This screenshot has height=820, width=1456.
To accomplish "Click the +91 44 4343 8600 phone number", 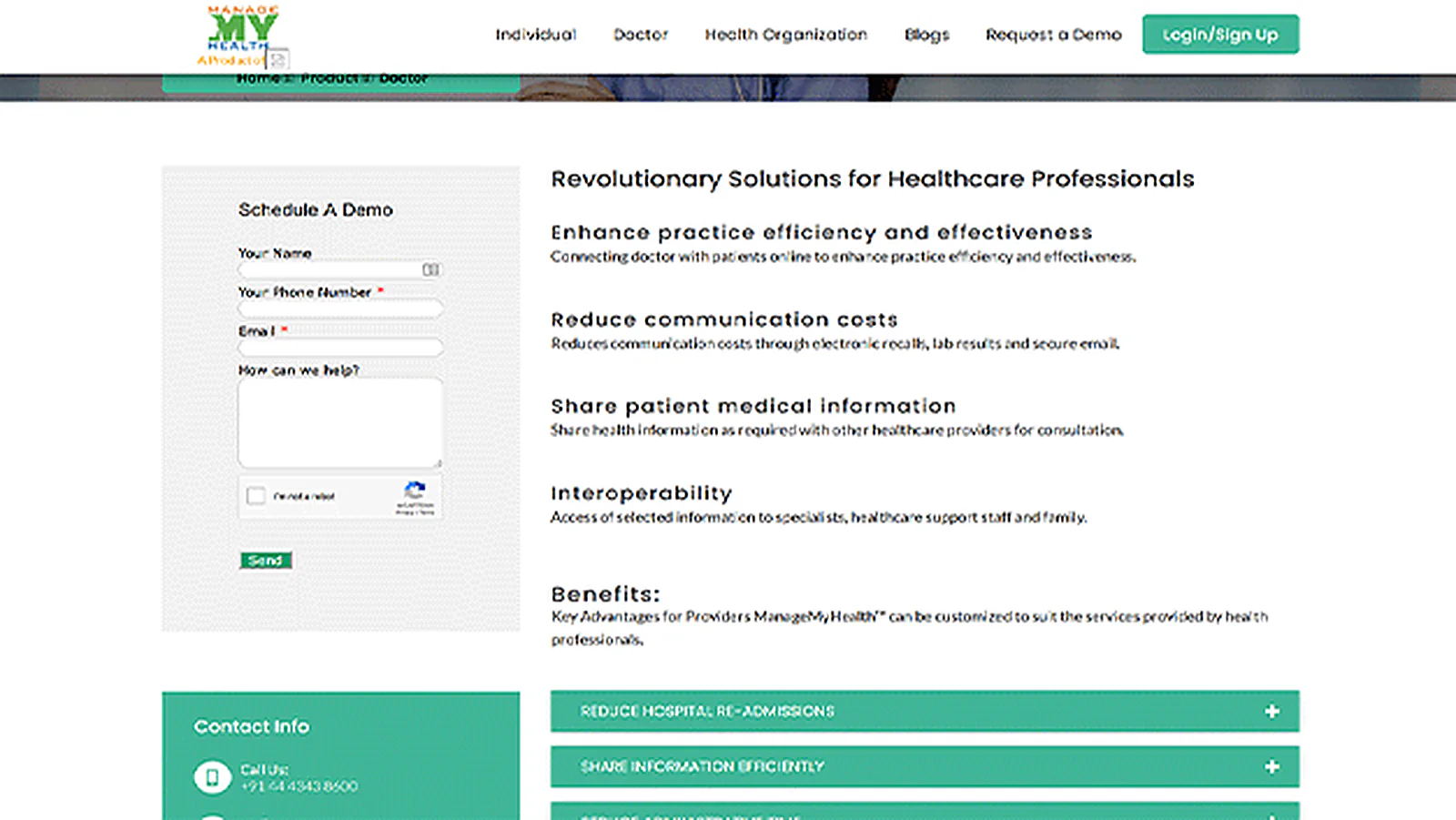I will click(x=299, y=786).
